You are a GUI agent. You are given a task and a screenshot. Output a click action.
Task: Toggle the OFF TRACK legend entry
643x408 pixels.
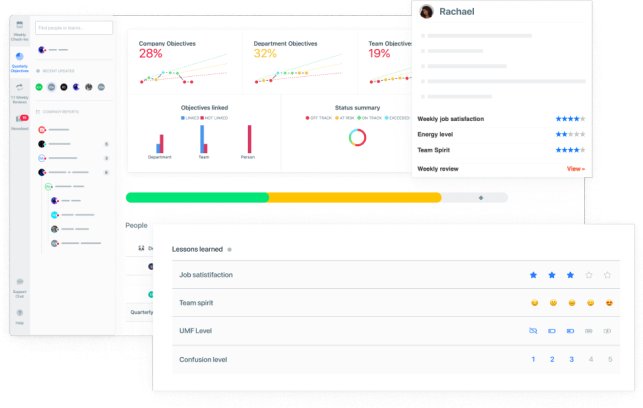319,118
